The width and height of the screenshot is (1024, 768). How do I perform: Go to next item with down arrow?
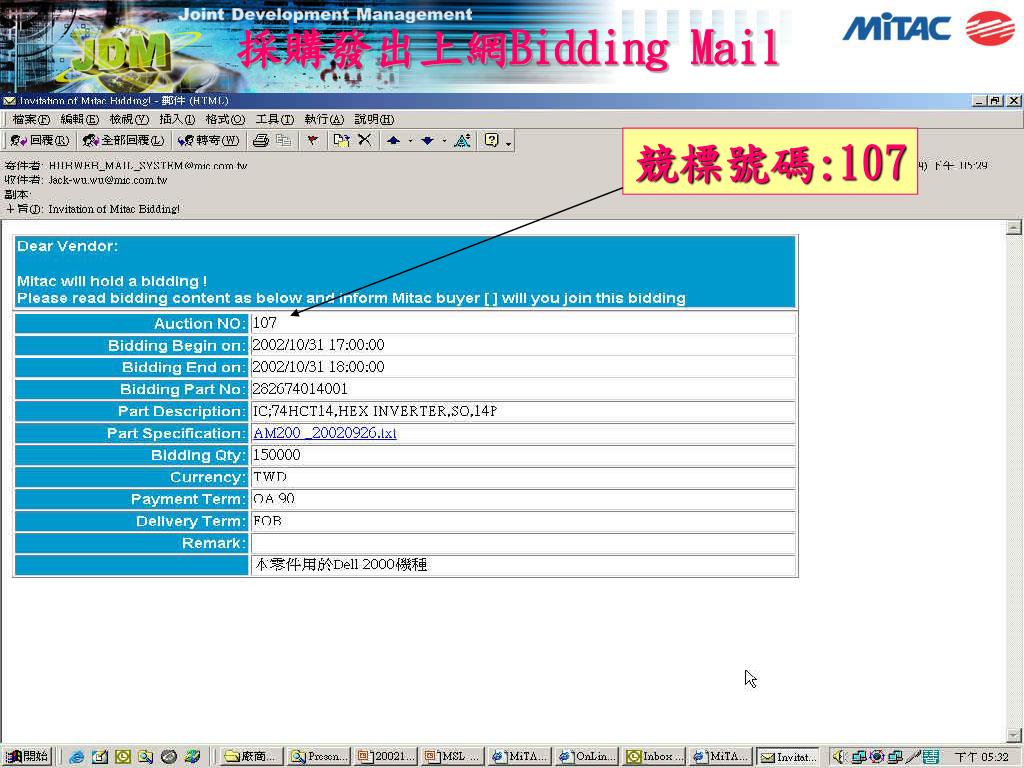(427, 140)
